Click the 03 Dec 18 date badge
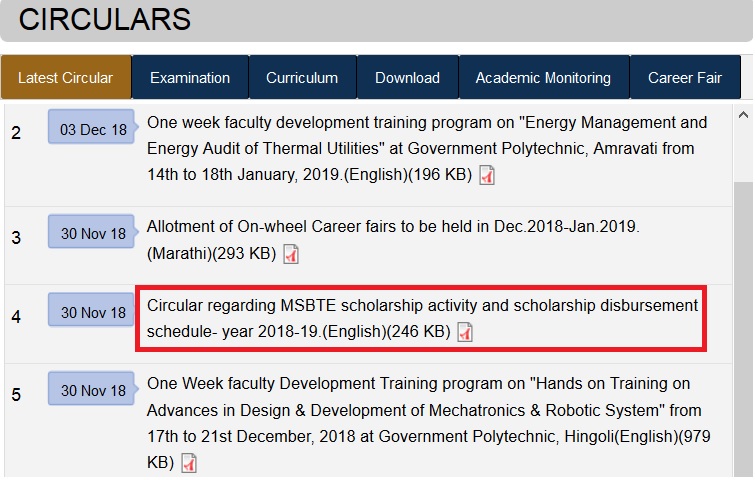The image size is (755, 480). [91, 127]
